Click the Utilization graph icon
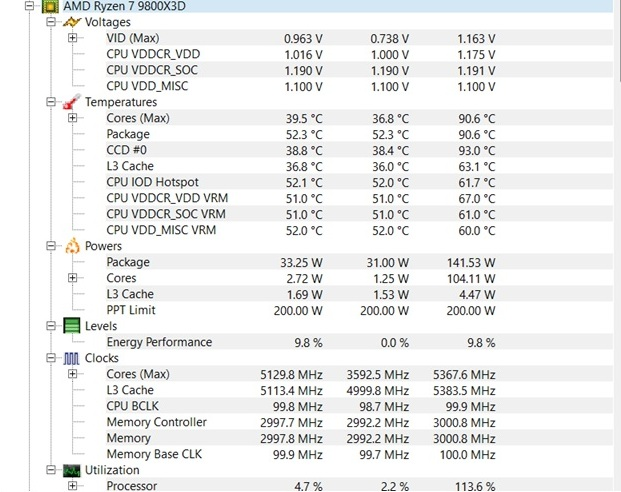Viewport: 621px width, 492px height. [x=72, y=470]
